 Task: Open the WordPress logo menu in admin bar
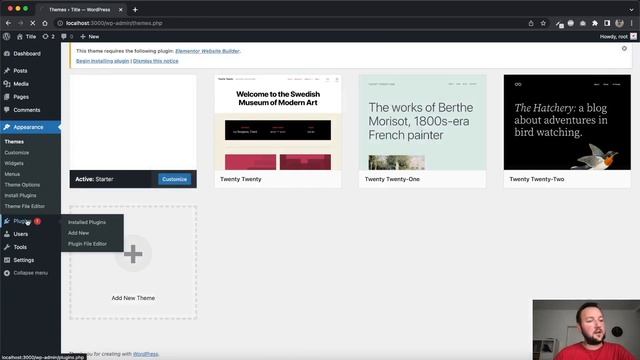pos(7,36)
